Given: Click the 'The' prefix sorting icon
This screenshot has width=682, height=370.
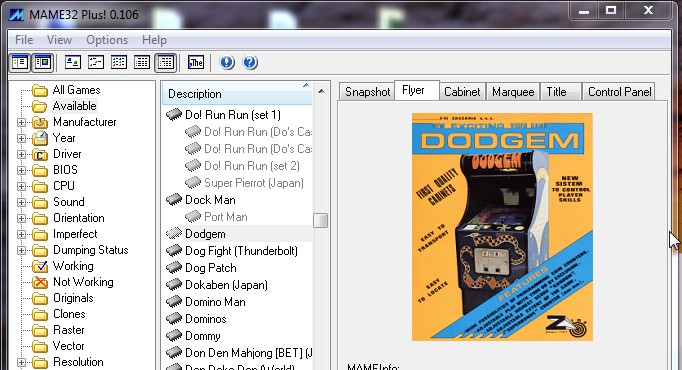Looking at the screenshot, I should tap(196, 63).
